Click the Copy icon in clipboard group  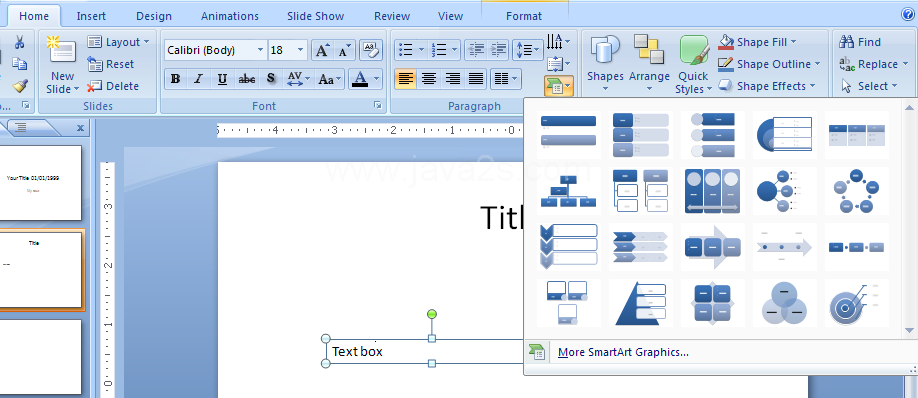(x=19, y=64)
